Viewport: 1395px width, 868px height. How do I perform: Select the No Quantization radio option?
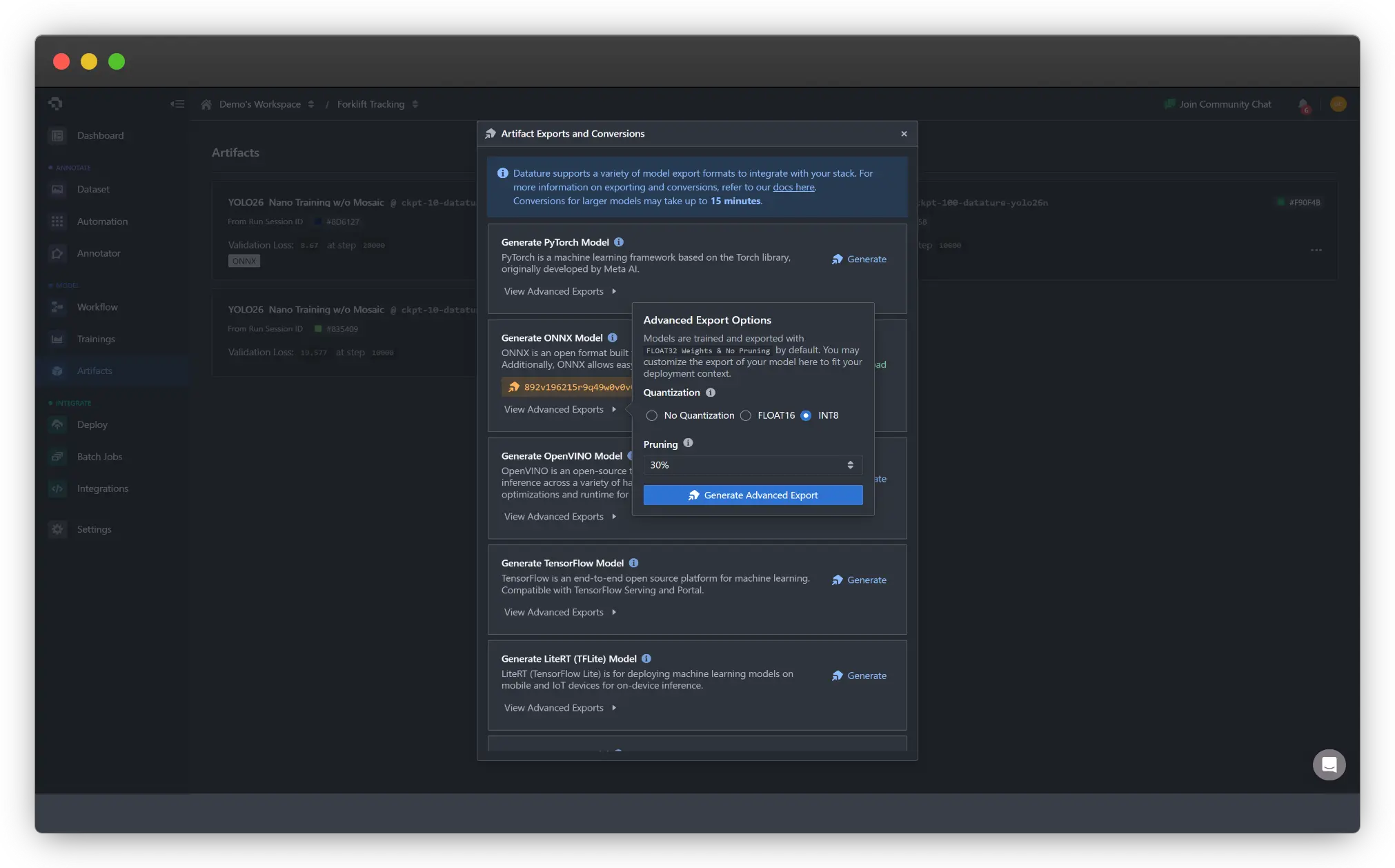(x=651, y=415)
